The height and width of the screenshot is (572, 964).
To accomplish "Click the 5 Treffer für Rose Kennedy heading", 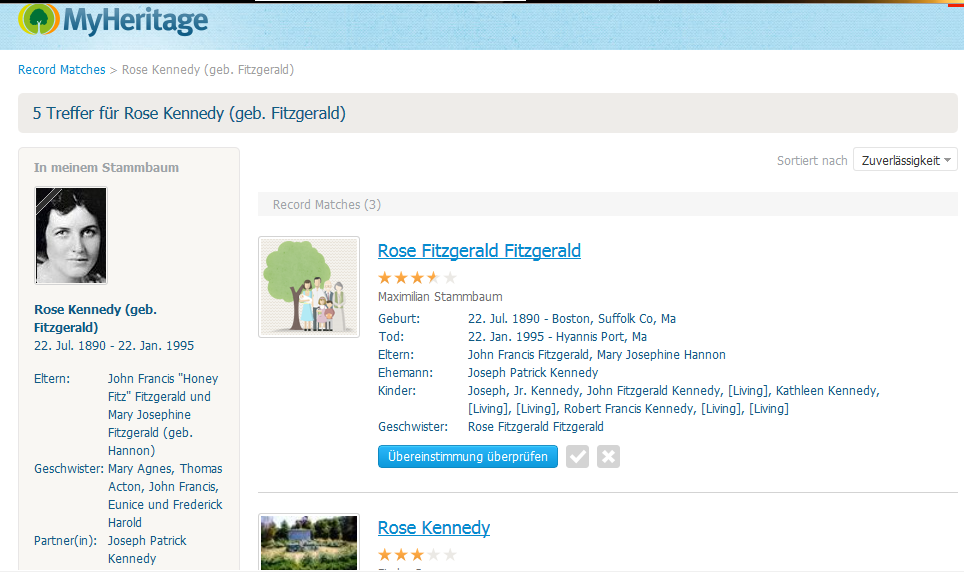I will 189,113.
